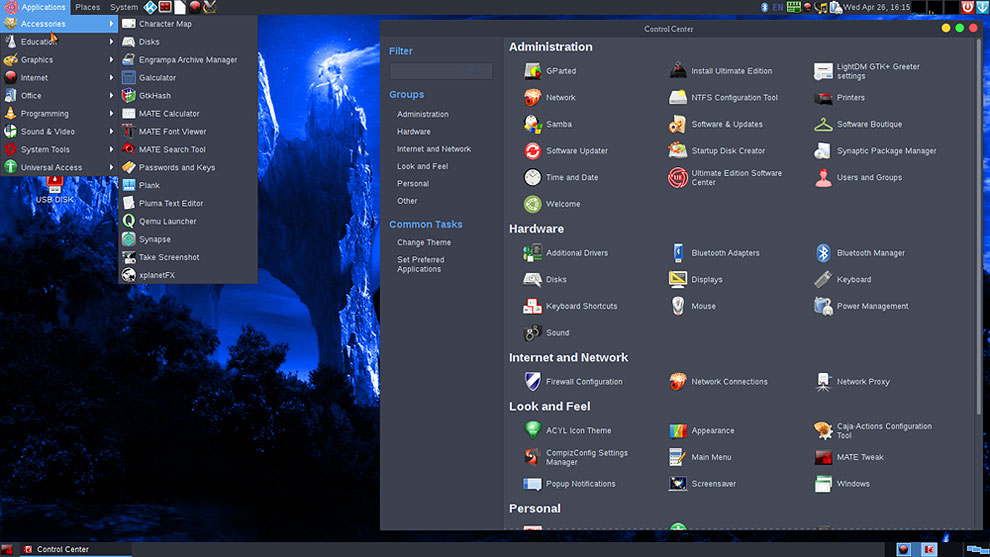Open the Places menu
Viewport: 990px width, 557px height.
tap(87, 7)
